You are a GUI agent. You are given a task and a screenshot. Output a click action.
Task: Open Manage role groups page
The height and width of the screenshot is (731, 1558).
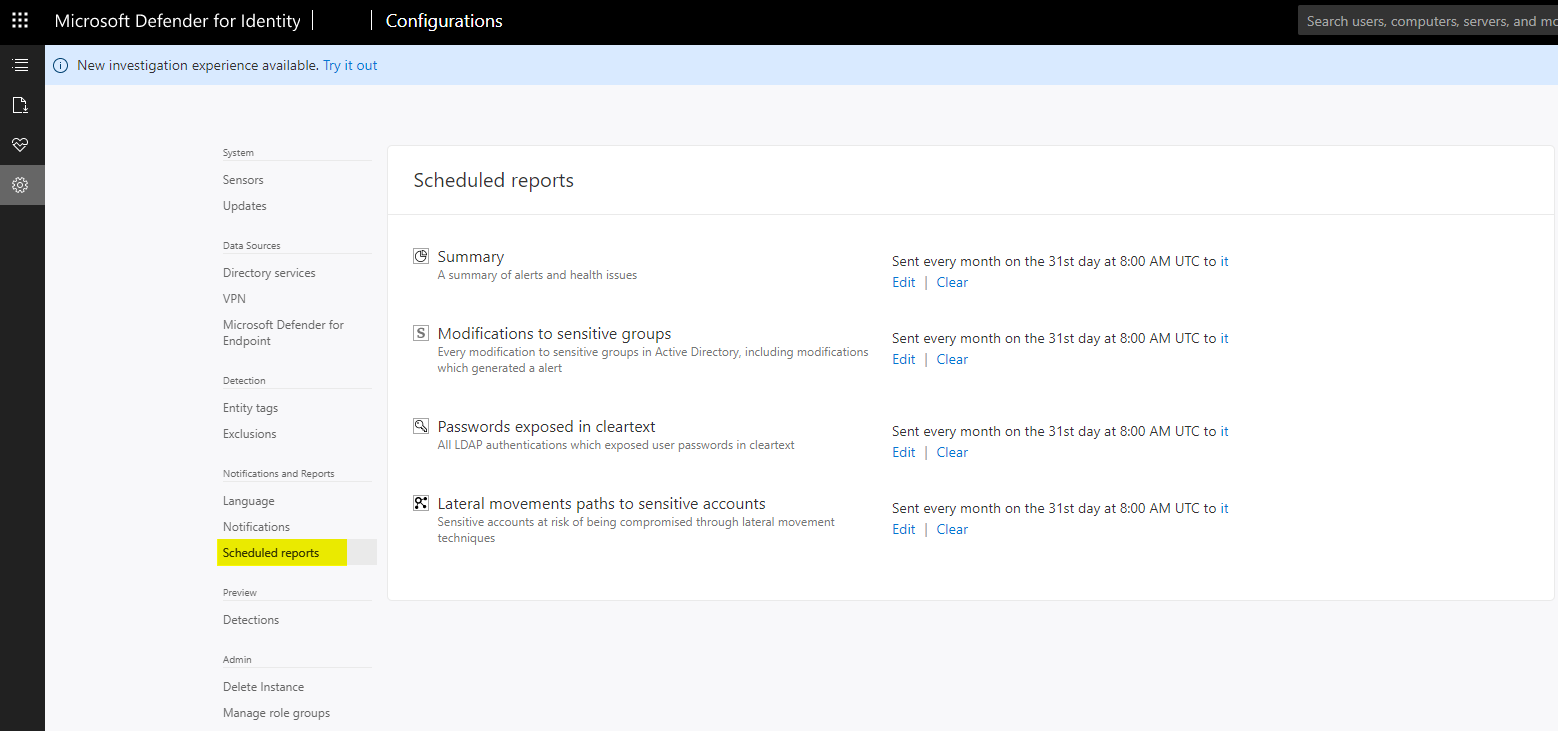[276, 713]
